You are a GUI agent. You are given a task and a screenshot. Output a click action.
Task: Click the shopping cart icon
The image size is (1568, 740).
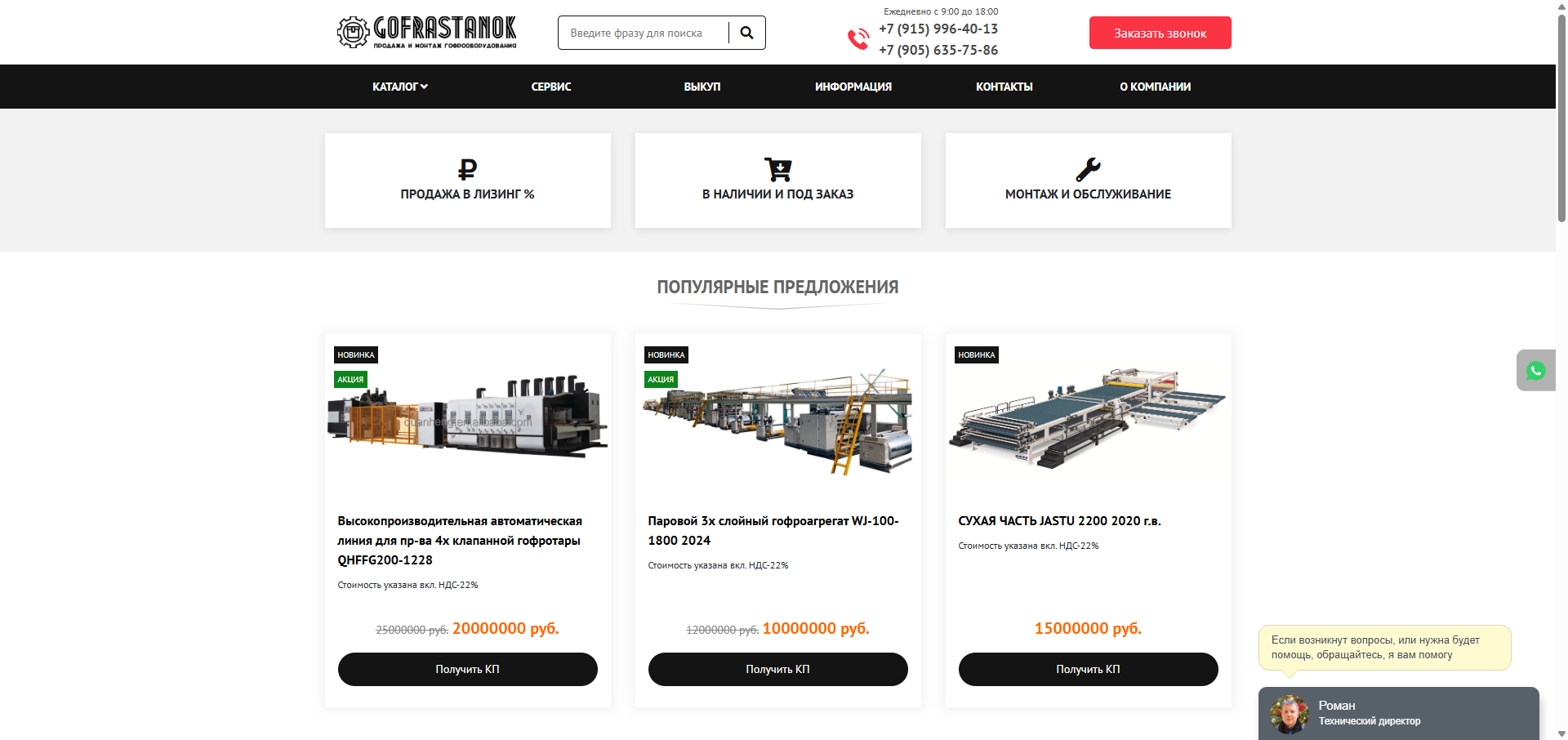(x=778, y=169)
